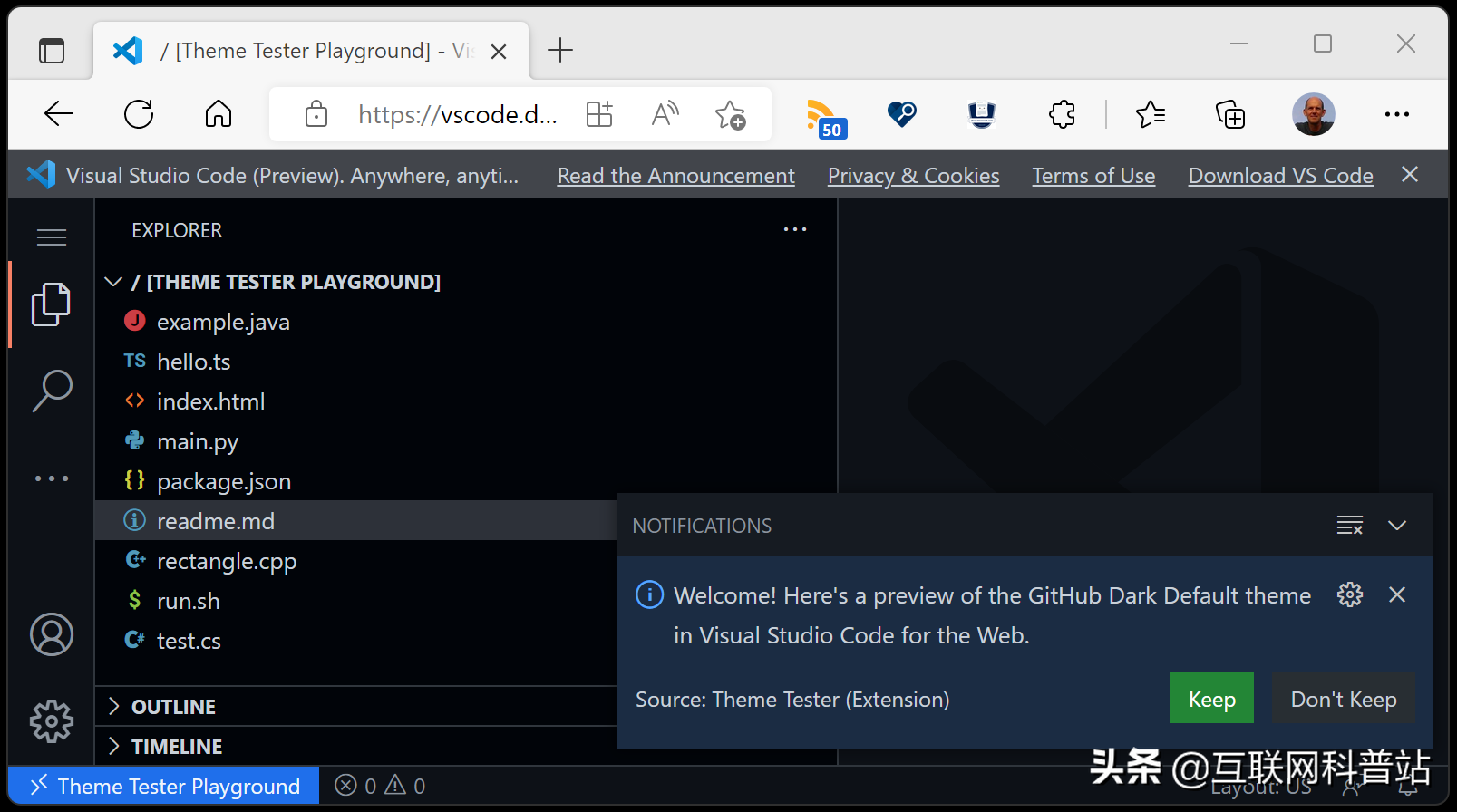Open Privacy & Cookies link
1457x812 pixels.
tap(913, 175)
